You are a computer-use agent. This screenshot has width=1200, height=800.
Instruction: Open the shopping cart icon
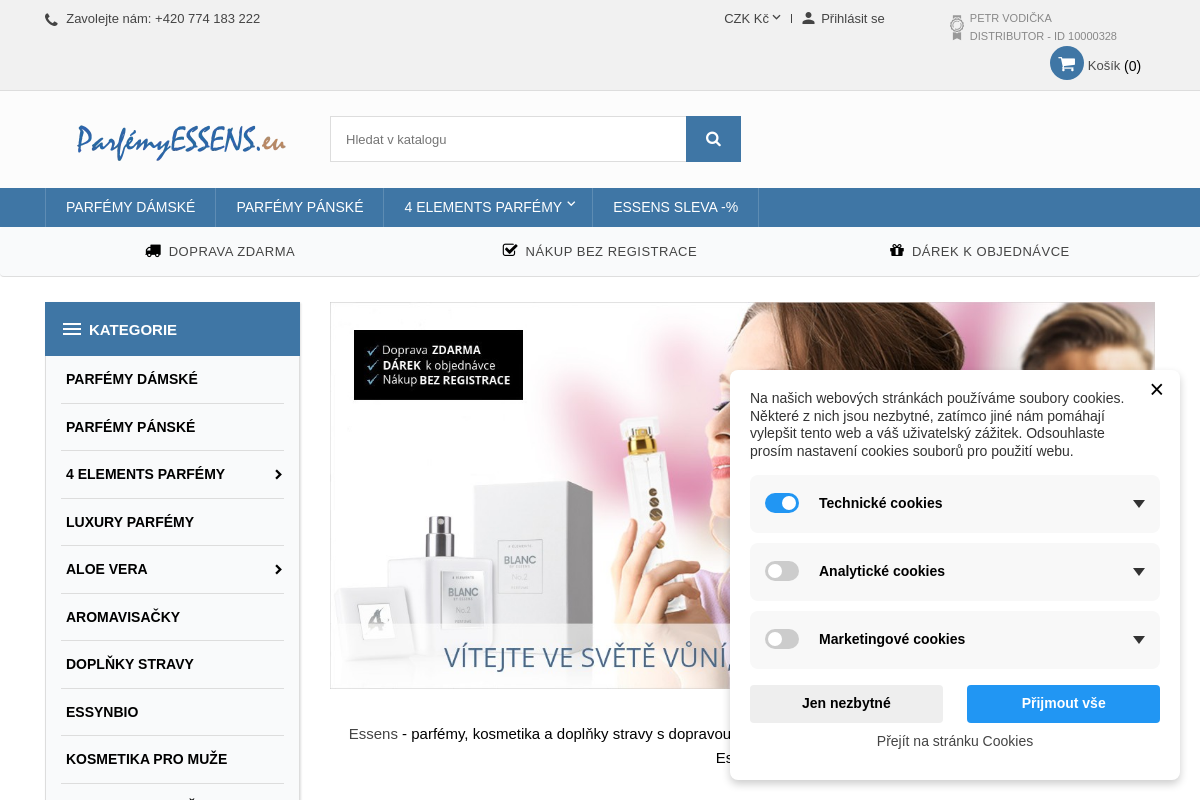[1067, 63]
